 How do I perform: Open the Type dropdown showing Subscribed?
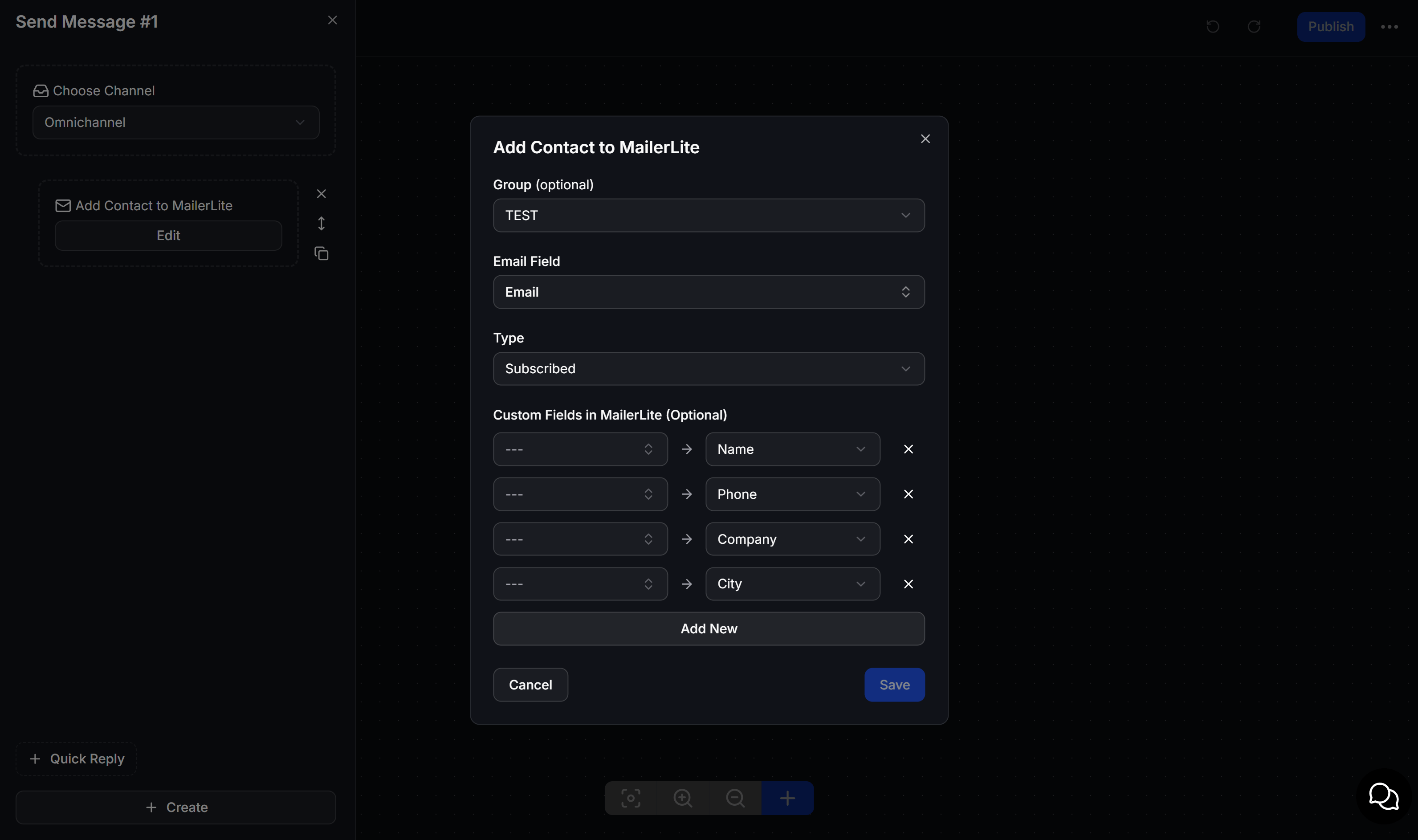[x=709, y=368]
